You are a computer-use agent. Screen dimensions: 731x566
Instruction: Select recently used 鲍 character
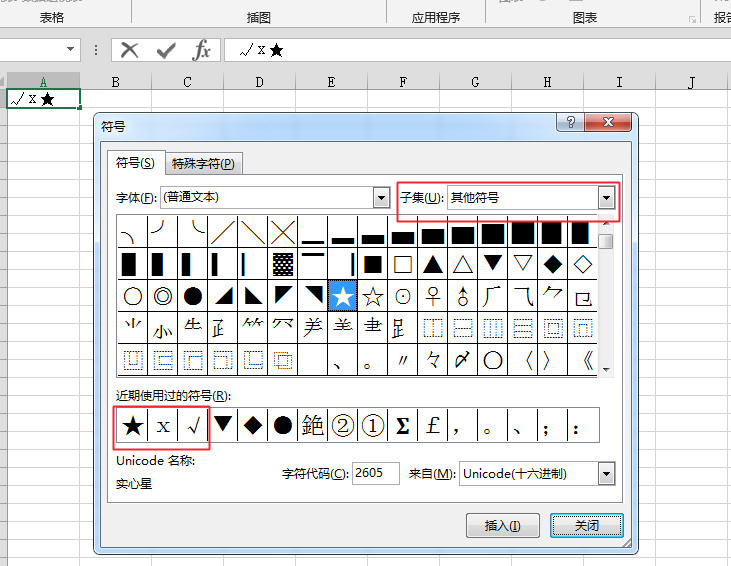click(x=313, y=425)
